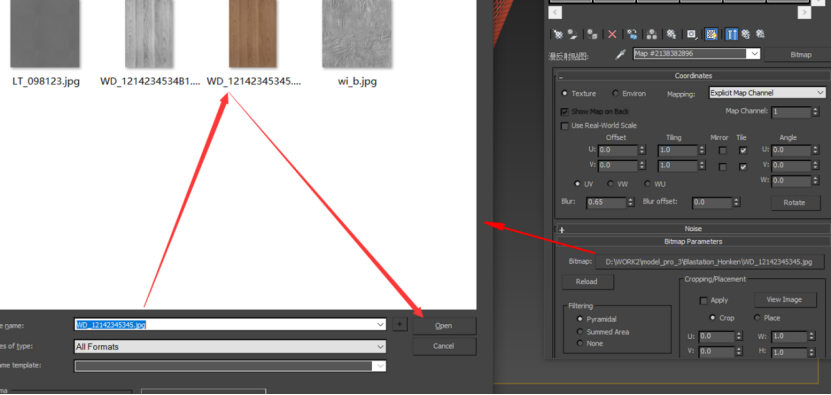831x395 pixels.
Task: Toggle the Show Map on Back checkbox
Action: click(x=564, y=112)
